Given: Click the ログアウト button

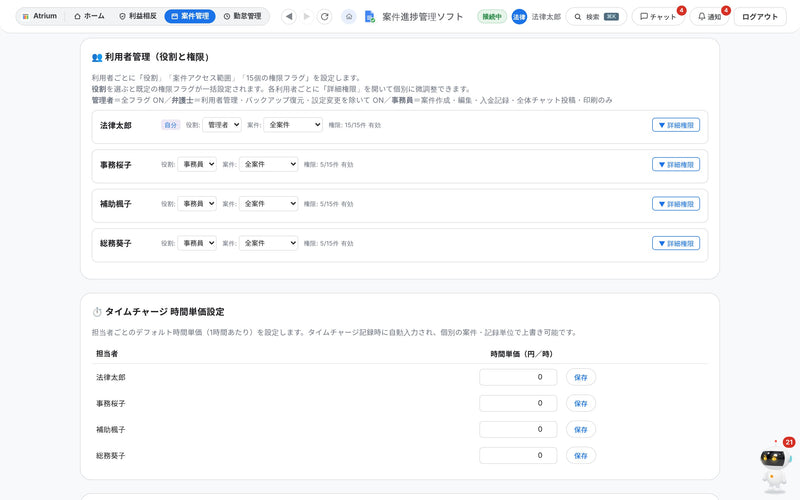Looking at the screenshot, I should (x=760, y=17).
